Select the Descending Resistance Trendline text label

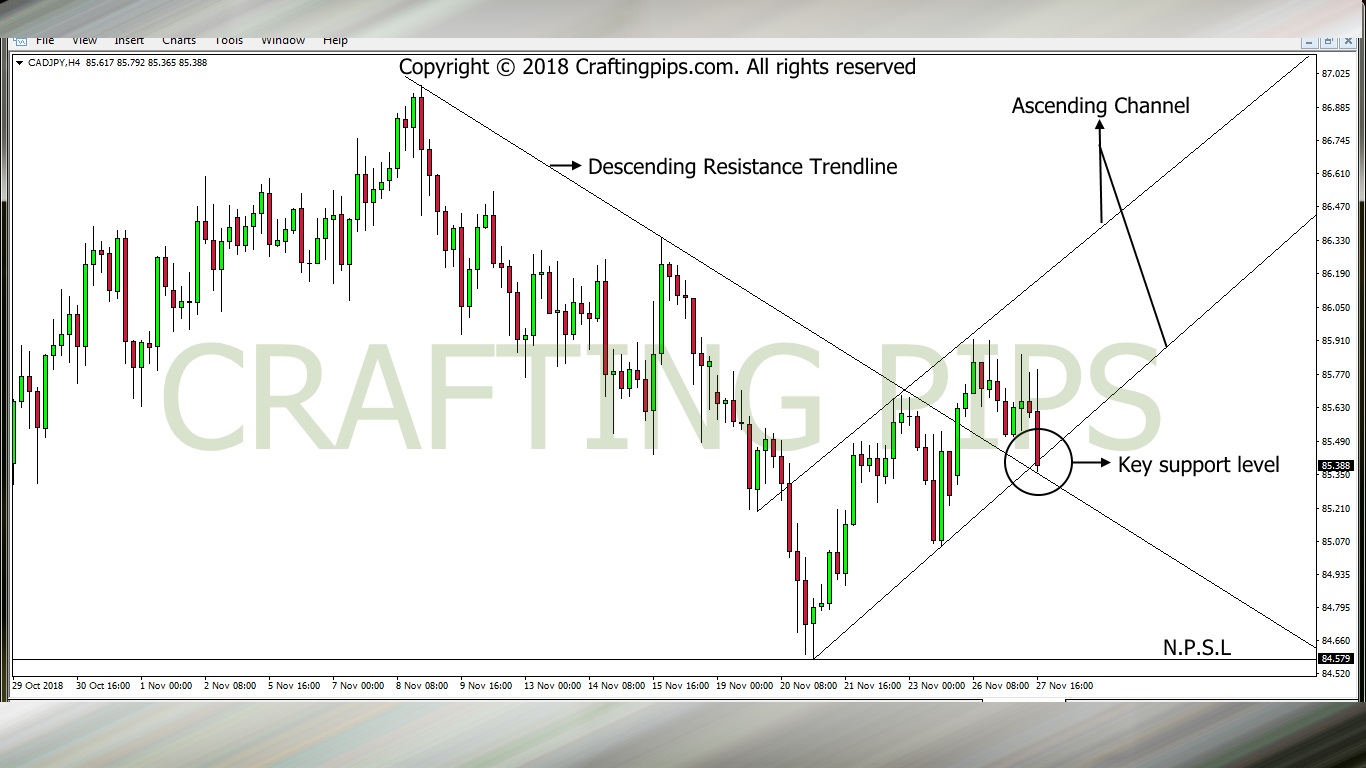(742, 167)
